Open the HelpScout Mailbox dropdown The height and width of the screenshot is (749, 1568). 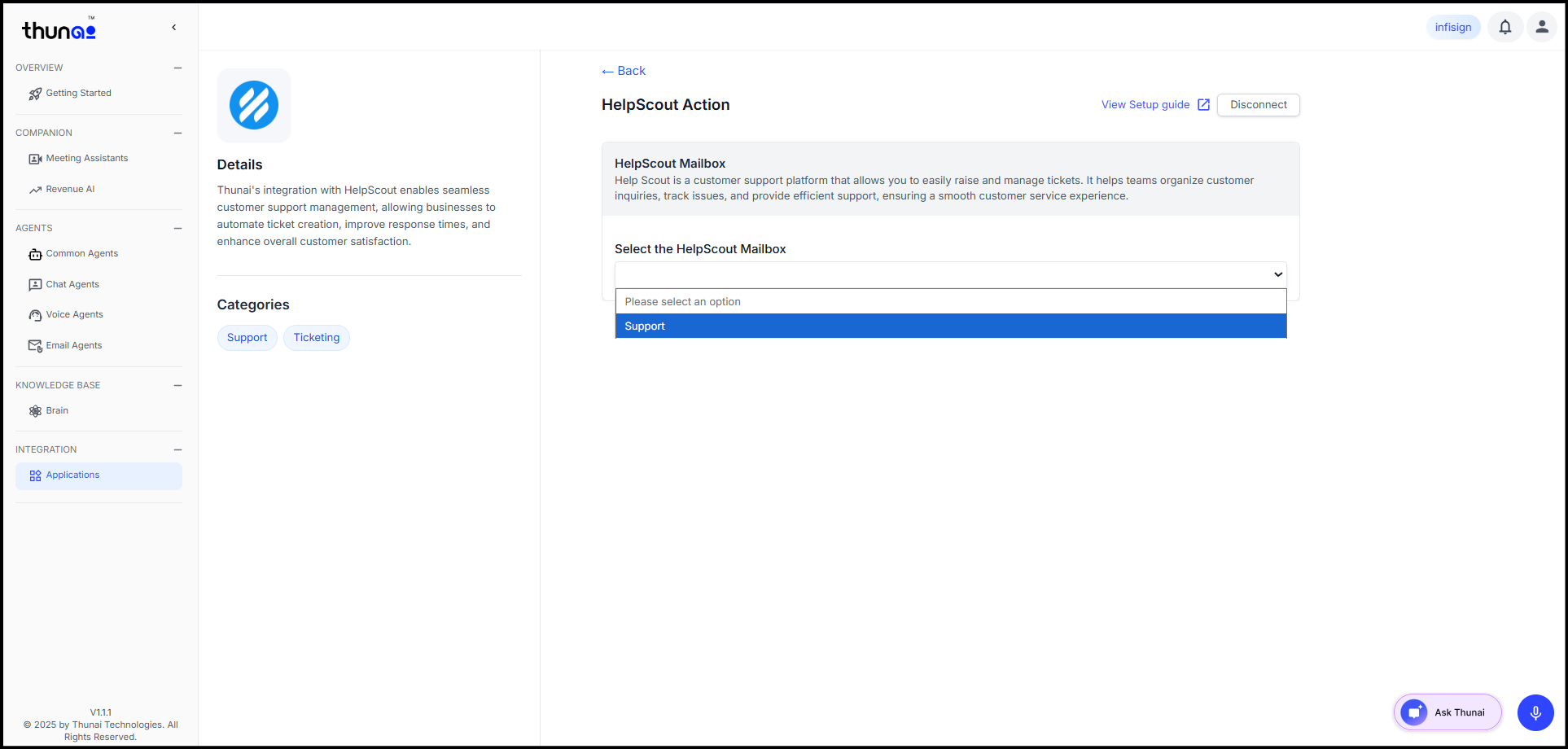[951, 274]
